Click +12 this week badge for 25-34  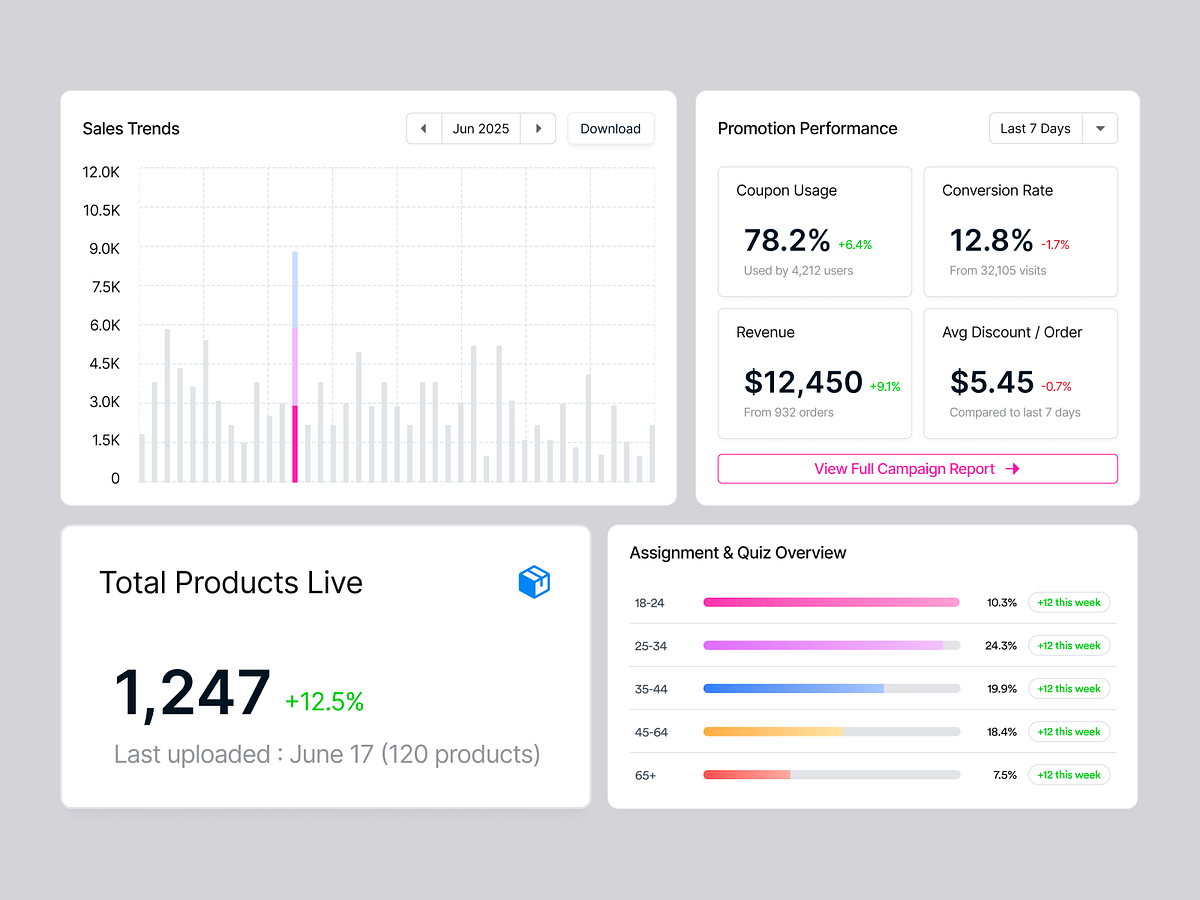coord(1069,646)
